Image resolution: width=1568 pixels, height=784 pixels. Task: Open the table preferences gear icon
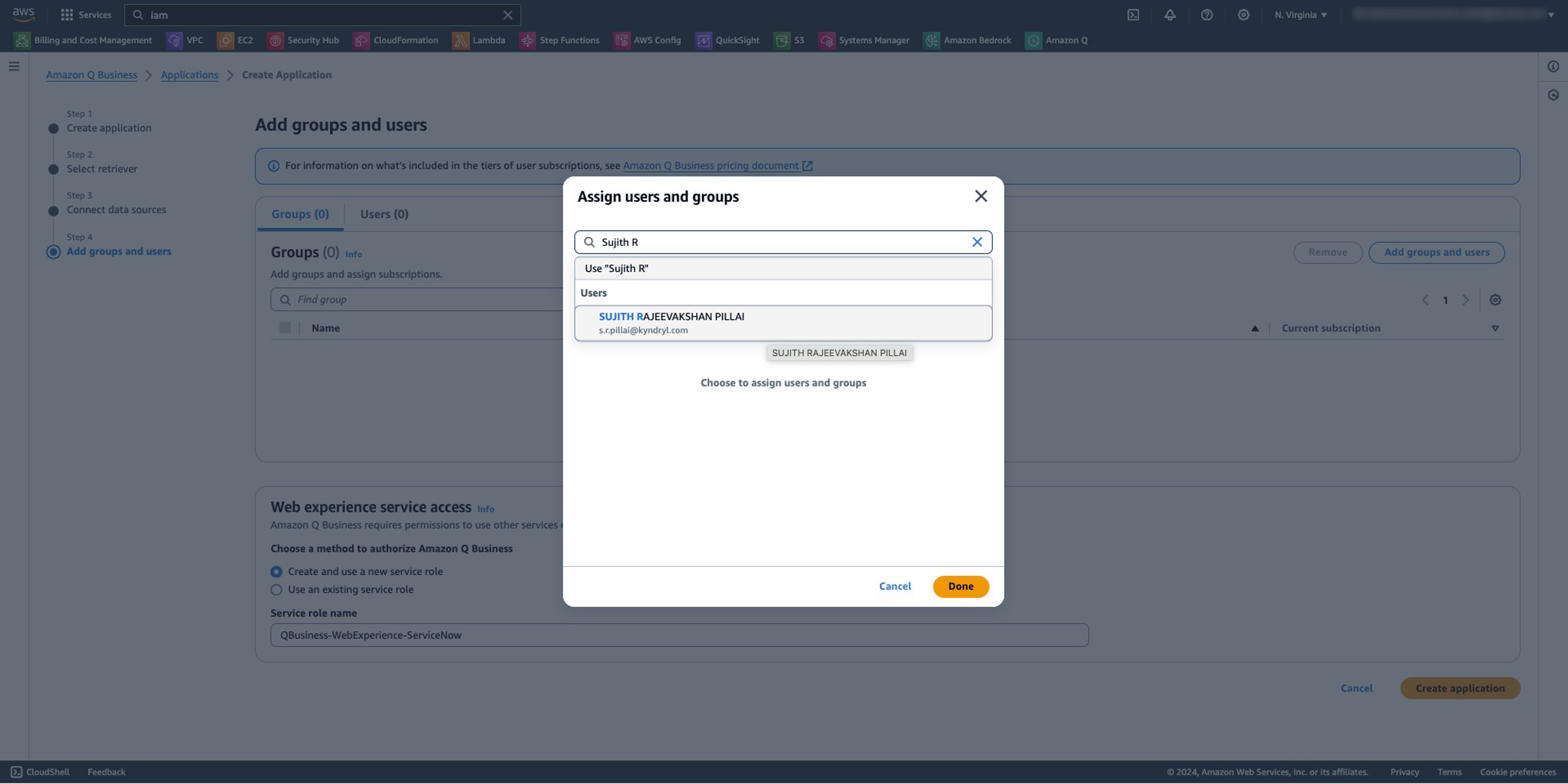[x=1495, y=300]
